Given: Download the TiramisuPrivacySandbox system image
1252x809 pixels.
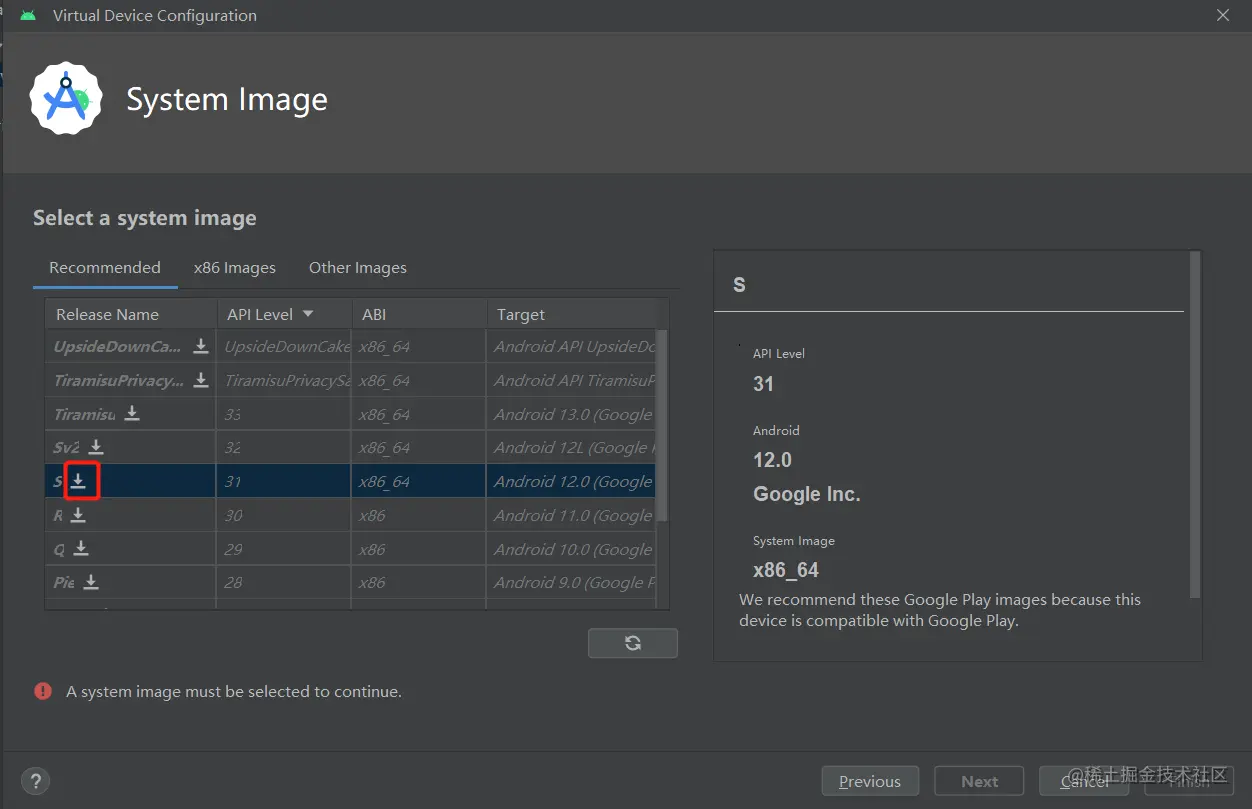Looking at the screenshot, I should [x=201, y=380].
